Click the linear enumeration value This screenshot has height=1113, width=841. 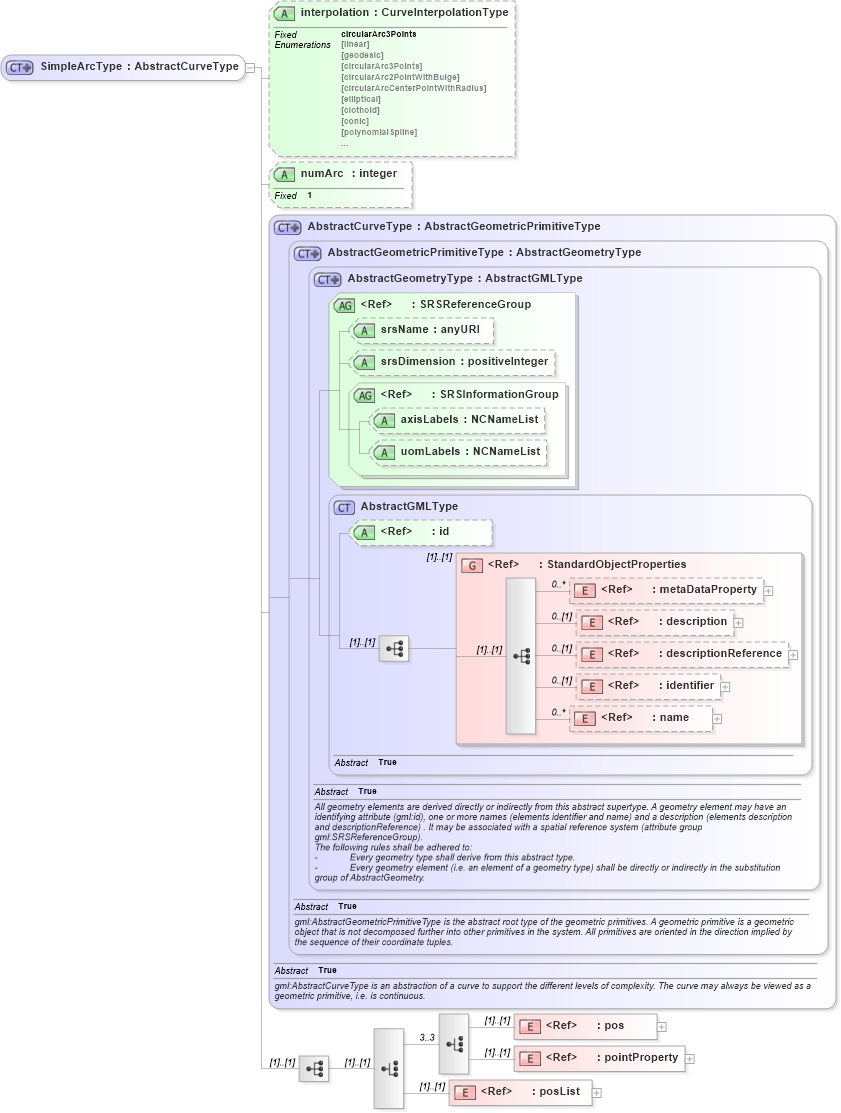(356, 45)
